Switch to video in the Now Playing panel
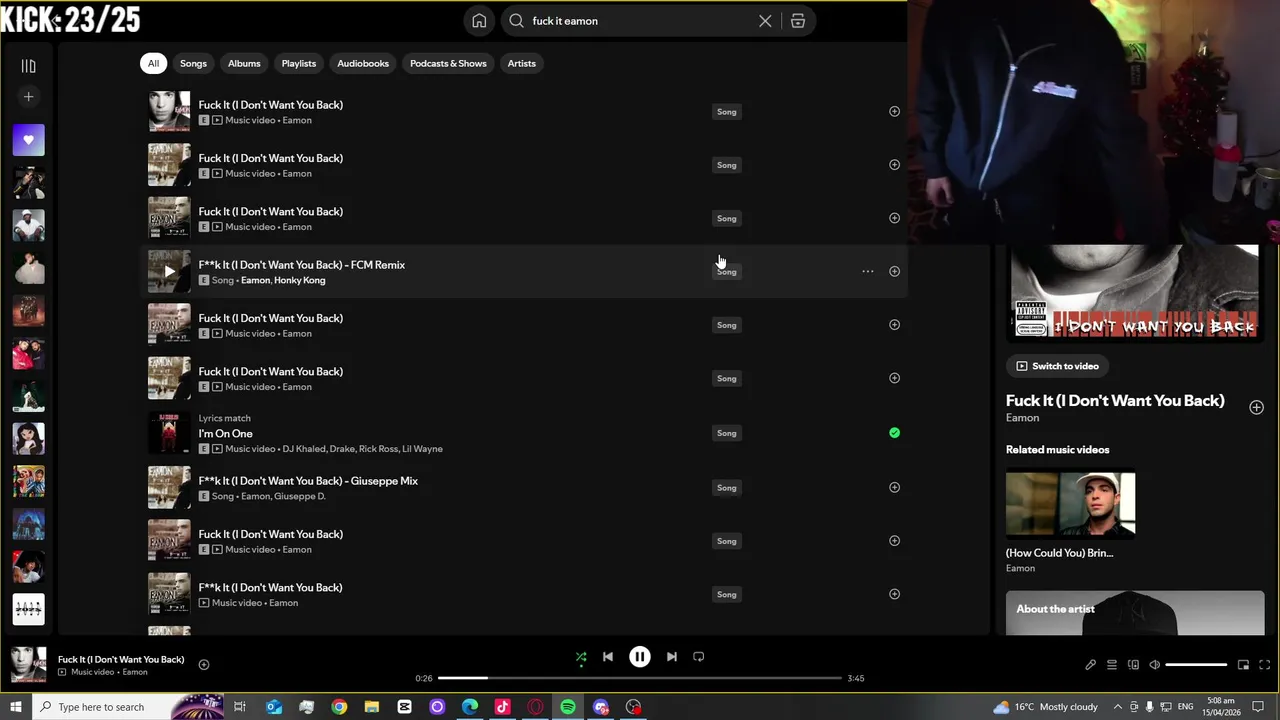 [x=1057, y=366]
